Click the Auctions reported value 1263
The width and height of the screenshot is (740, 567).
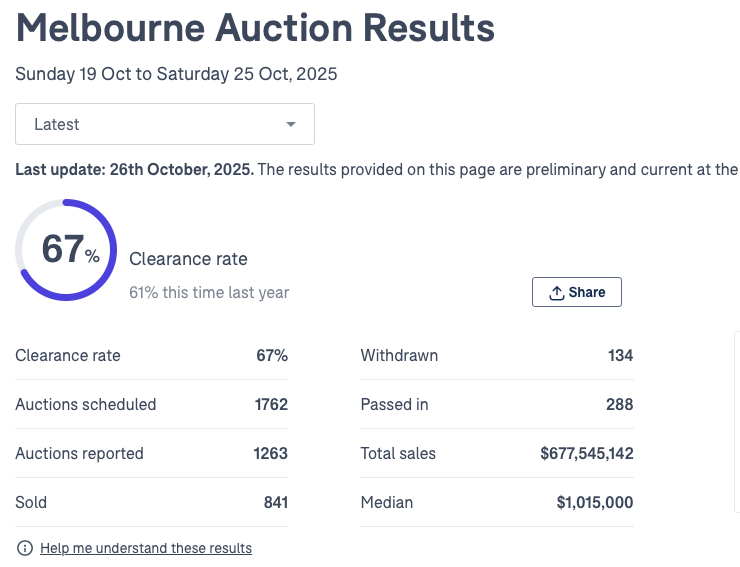(x=270, y=454)
